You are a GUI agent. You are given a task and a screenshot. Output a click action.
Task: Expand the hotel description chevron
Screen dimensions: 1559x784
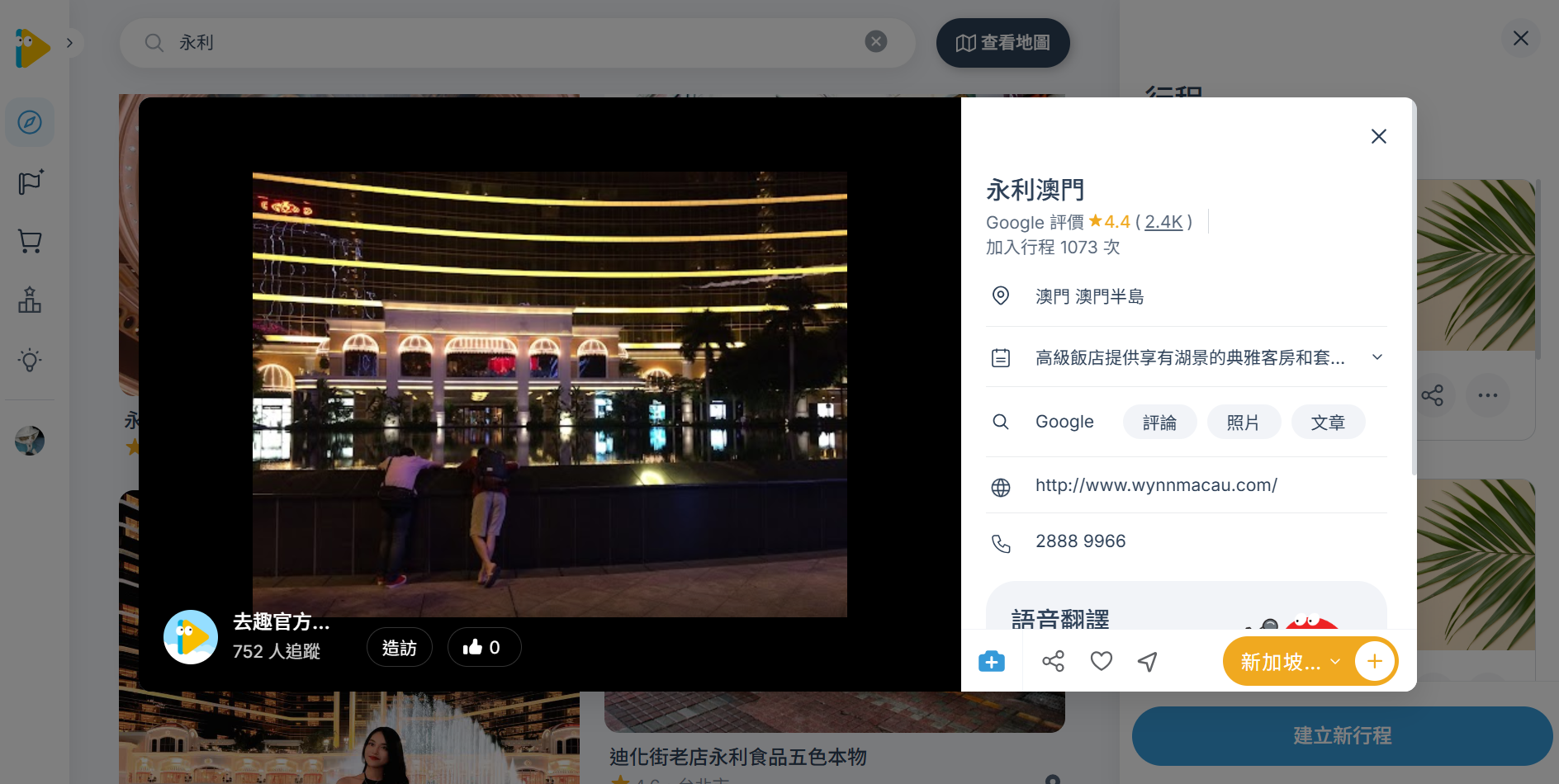[x=1377, y=357]
